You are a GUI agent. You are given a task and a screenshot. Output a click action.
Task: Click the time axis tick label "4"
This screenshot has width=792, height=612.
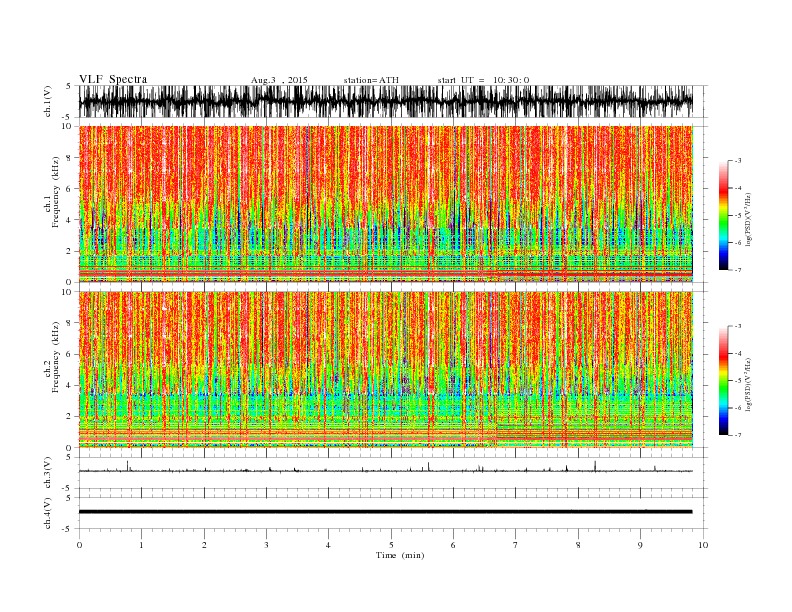coord(328,545)
